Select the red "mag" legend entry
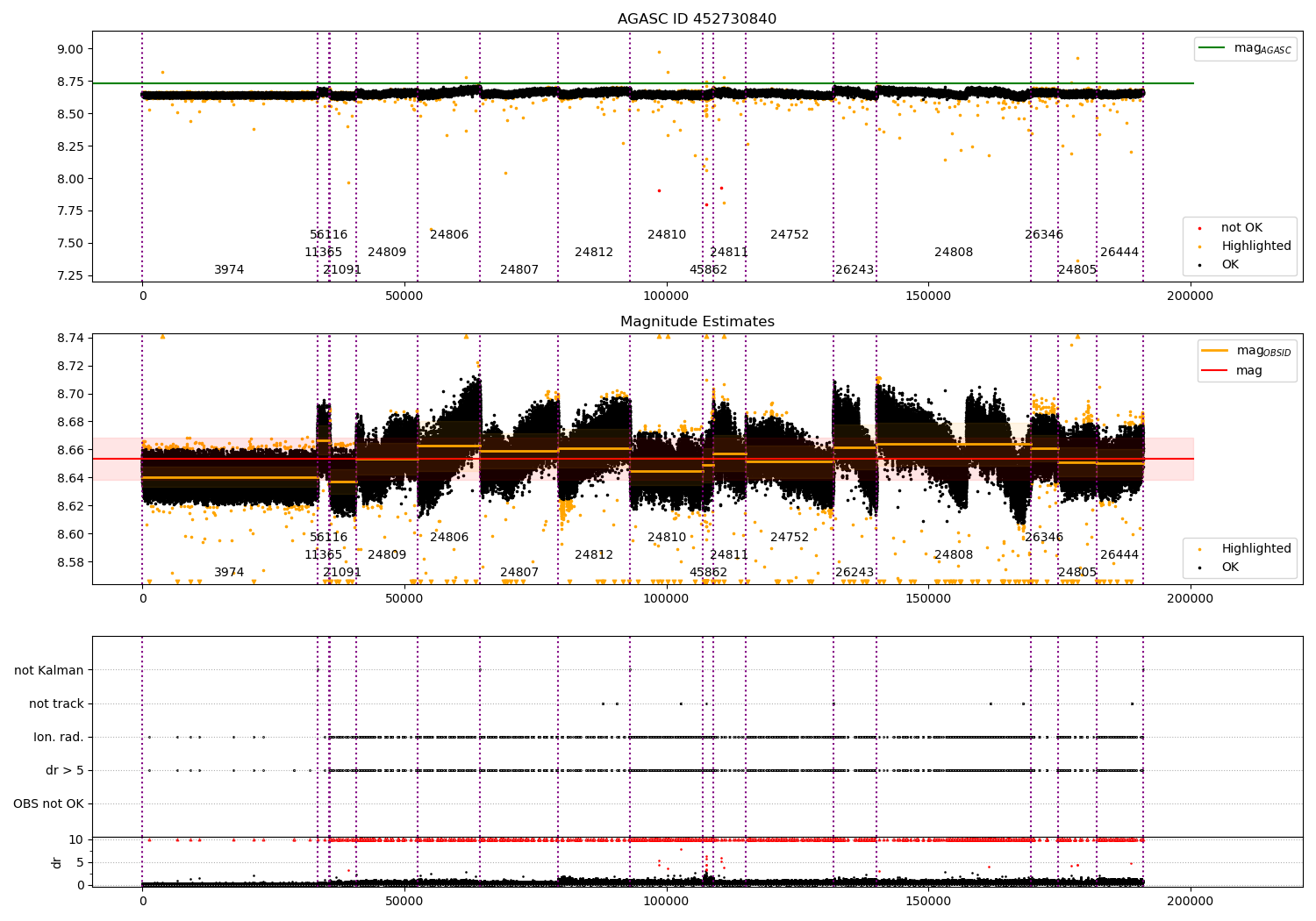The image size is (1316, 921). (x=1233, y=371)
